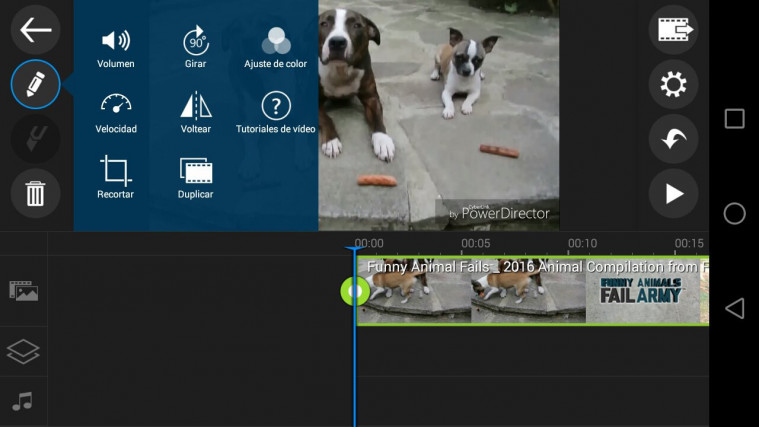Tap the Android home circle
Screen dimensions: 759x427
pos(734,214)
